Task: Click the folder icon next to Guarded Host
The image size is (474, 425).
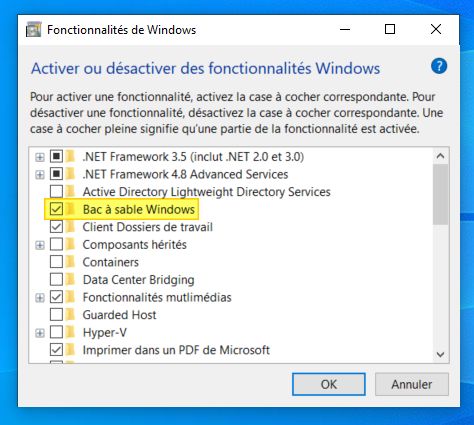Action: 70,314
